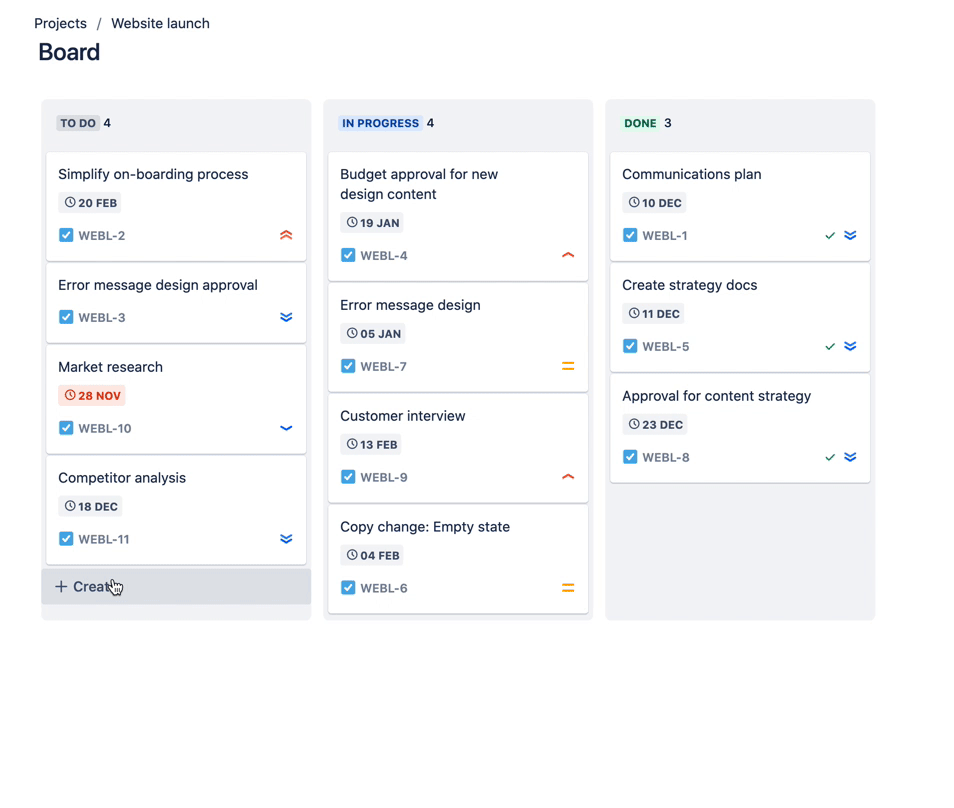The image size is (954, 808).
Task: Click the green checkmark on Create strategy docs
Action: point(830,346)
